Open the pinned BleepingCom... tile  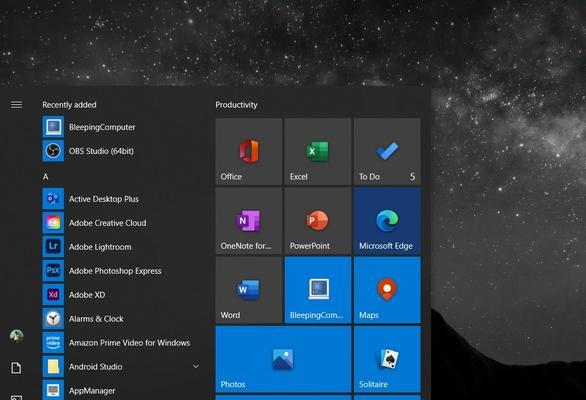[x=318, y=290]
